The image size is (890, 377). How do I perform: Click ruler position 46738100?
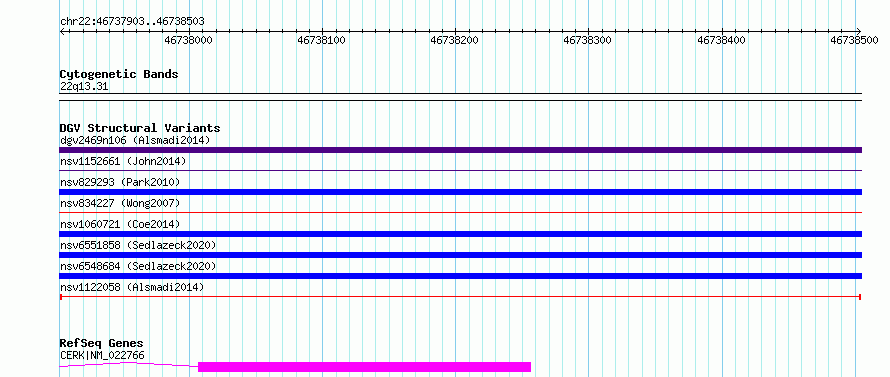click(322, 40)
